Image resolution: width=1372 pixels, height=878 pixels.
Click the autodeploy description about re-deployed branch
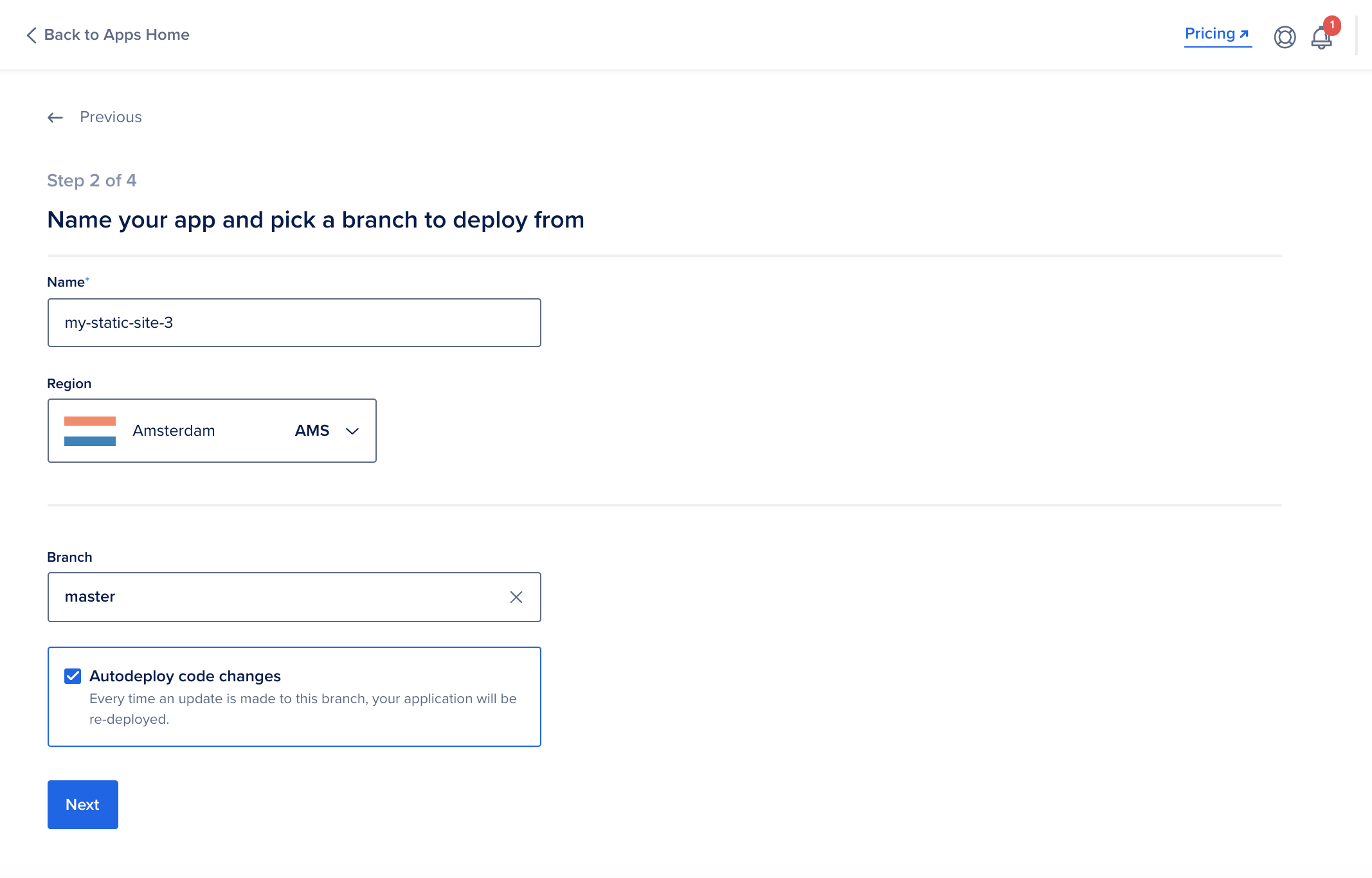click(302, 709)
